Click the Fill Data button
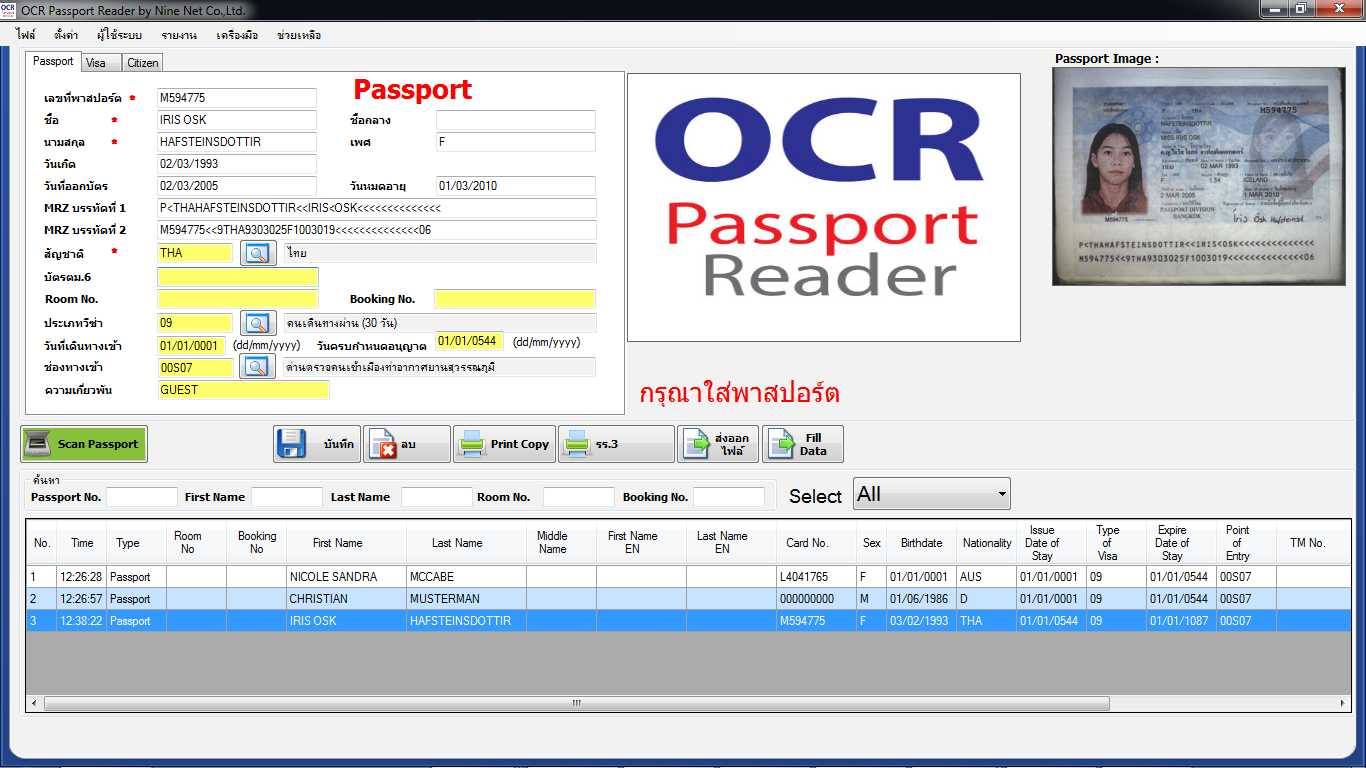The image size is (1366, 768). (803, 444)
